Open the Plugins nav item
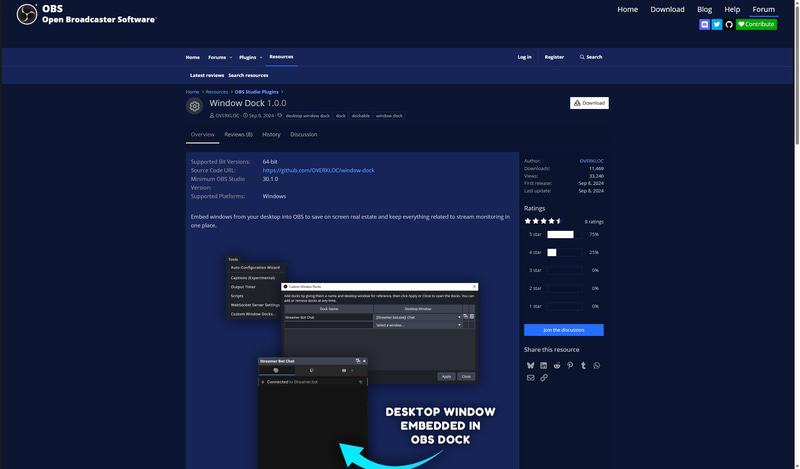The image size is (800, 469). (x=247, y=57)
